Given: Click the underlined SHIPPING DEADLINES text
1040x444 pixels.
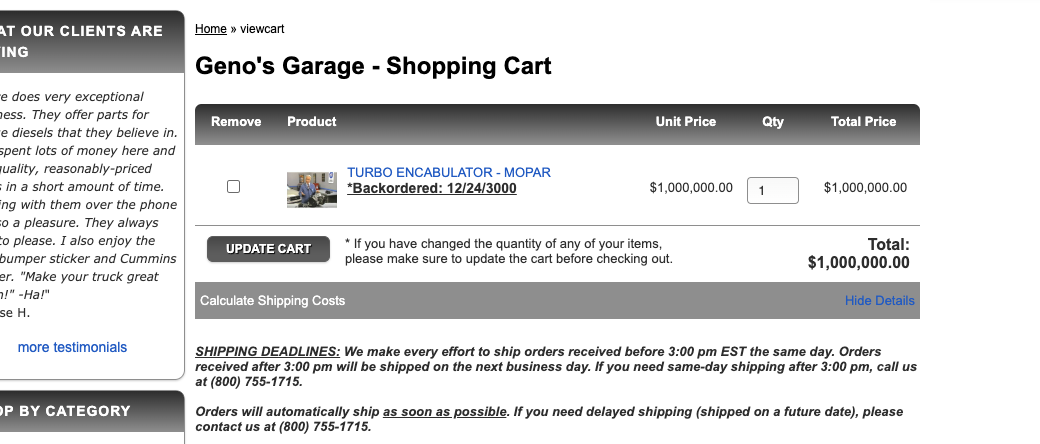Looking at the screenshot, I should [x=267, y=352].
